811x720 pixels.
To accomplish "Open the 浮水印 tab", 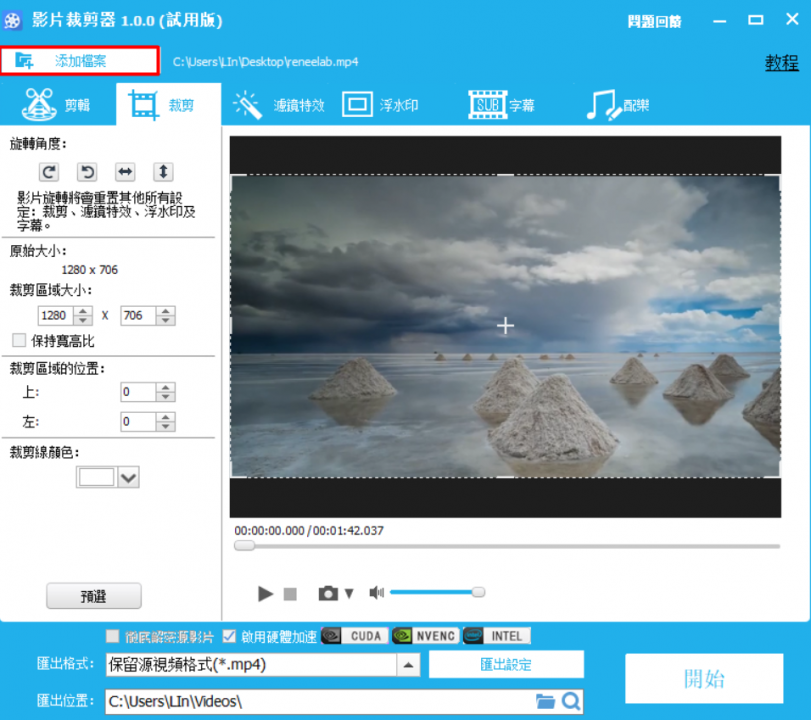I will (380, 106).
